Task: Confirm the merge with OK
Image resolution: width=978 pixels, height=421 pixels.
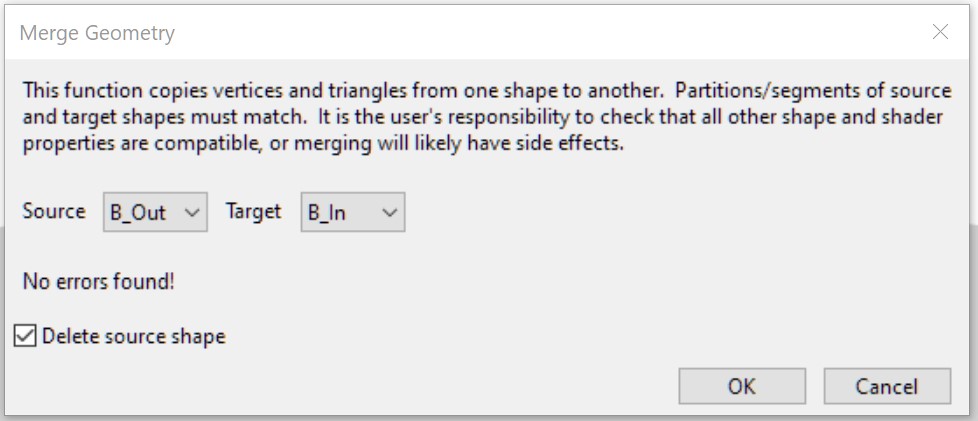Action: click(741, 386)
